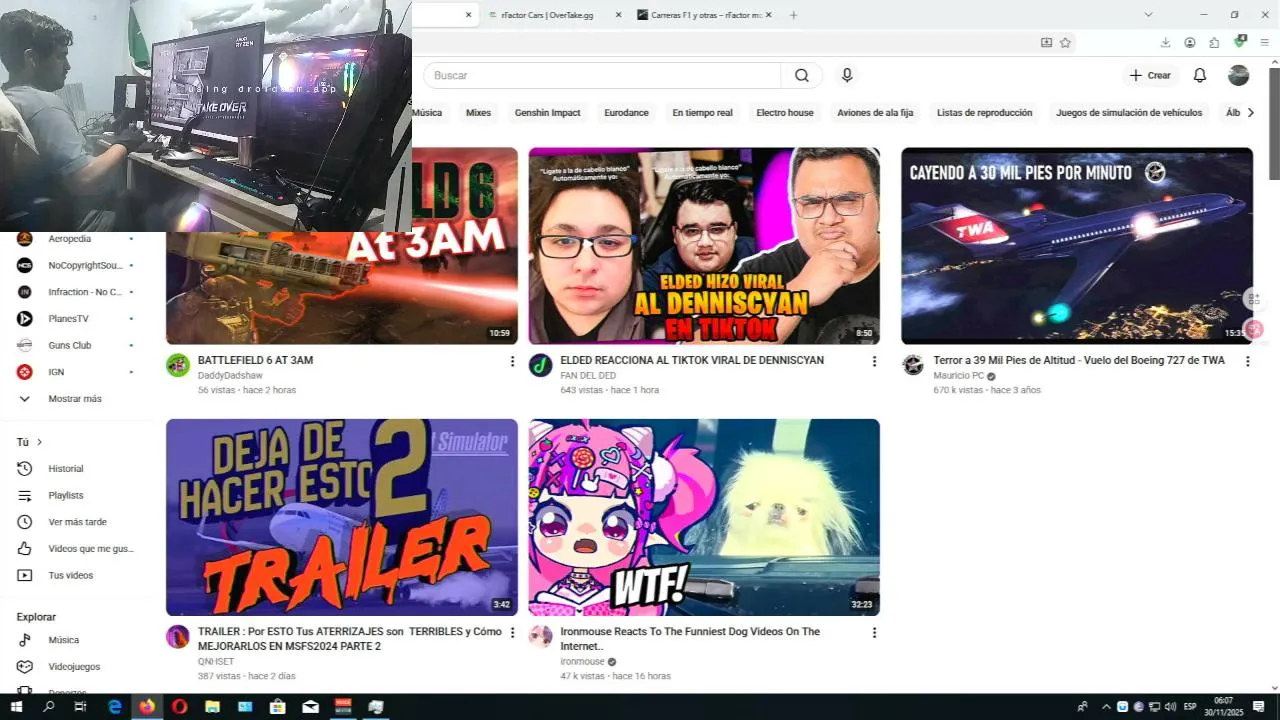This screenshot has height=720, width=1280.
Task: Open options menu for BATTLEFIELD 6 AT 3AM
Action: pos(512,361)
